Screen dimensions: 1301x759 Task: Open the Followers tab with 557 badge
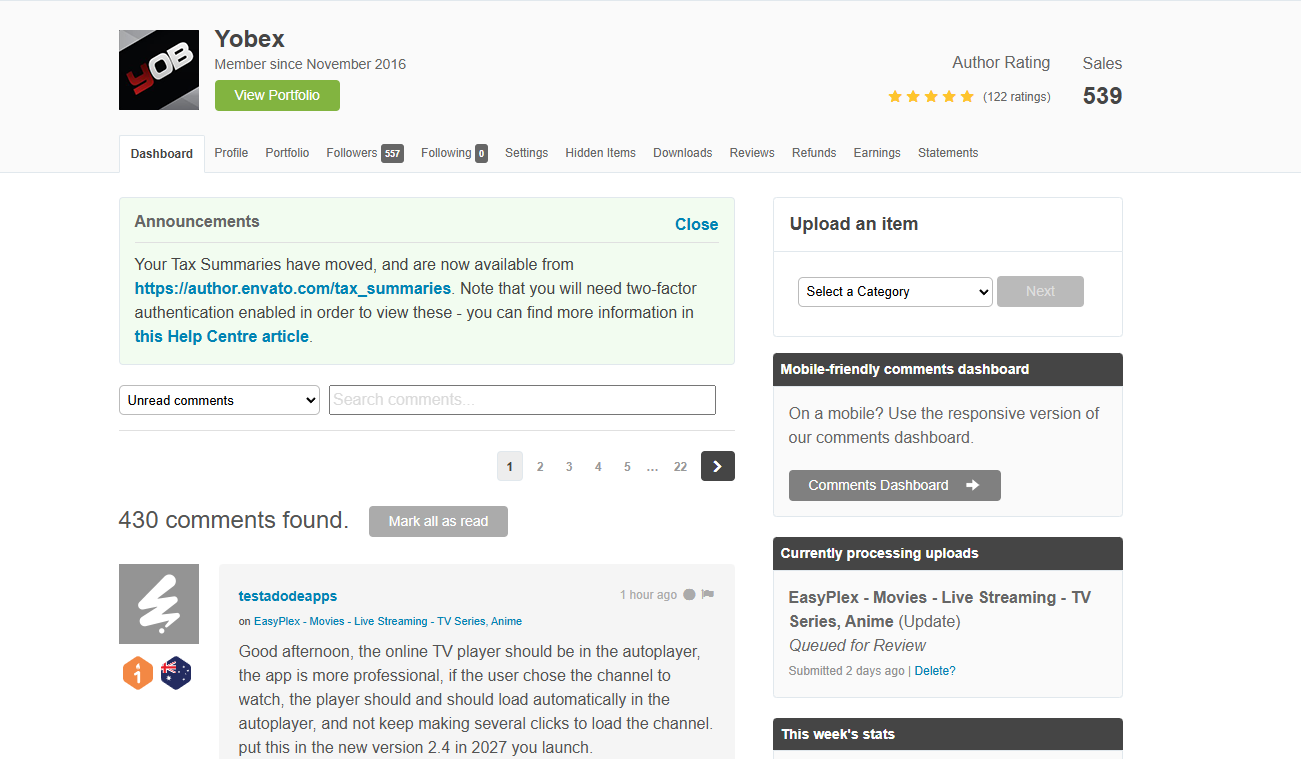pyautogui.click(x=364, y=153)
